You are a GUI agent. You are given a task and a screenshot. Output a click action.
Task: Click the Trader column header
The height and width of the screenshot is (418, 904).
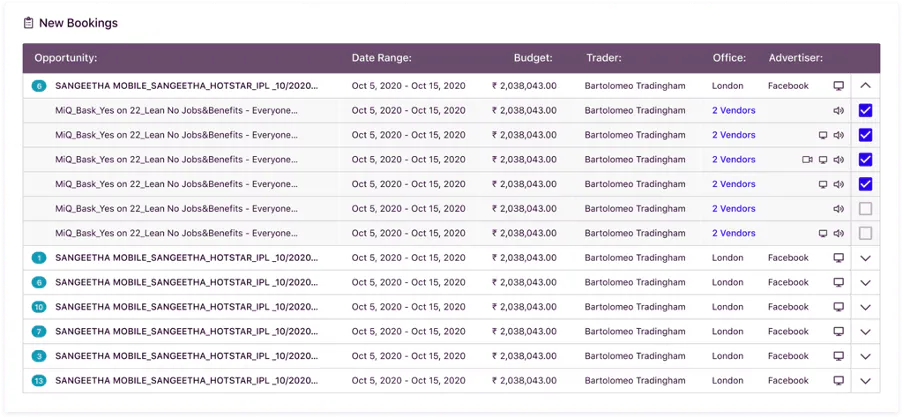click(604, 58)
